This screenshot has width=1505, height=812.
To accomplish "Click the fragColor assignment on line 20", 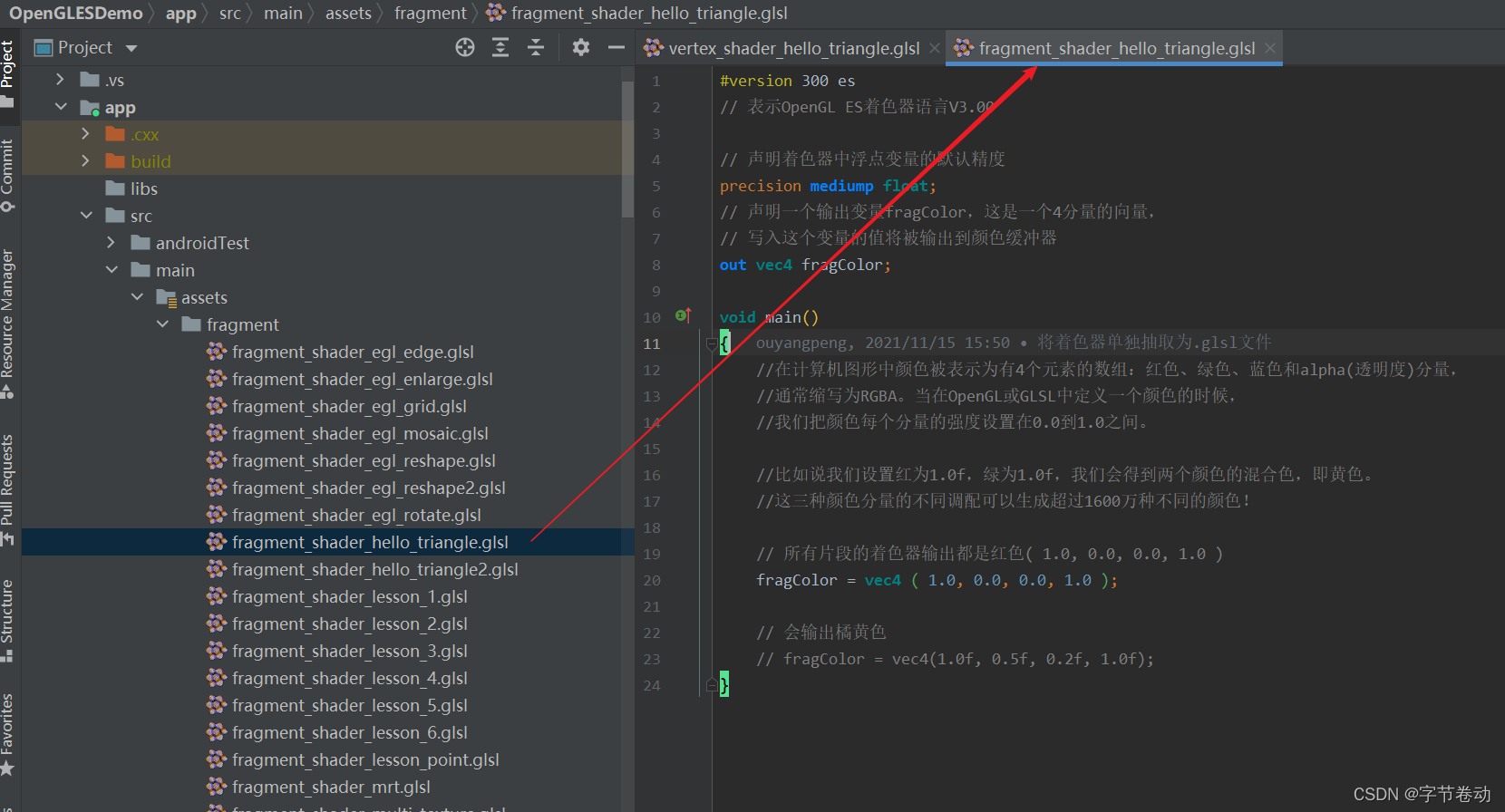I will tap(937, 580).
